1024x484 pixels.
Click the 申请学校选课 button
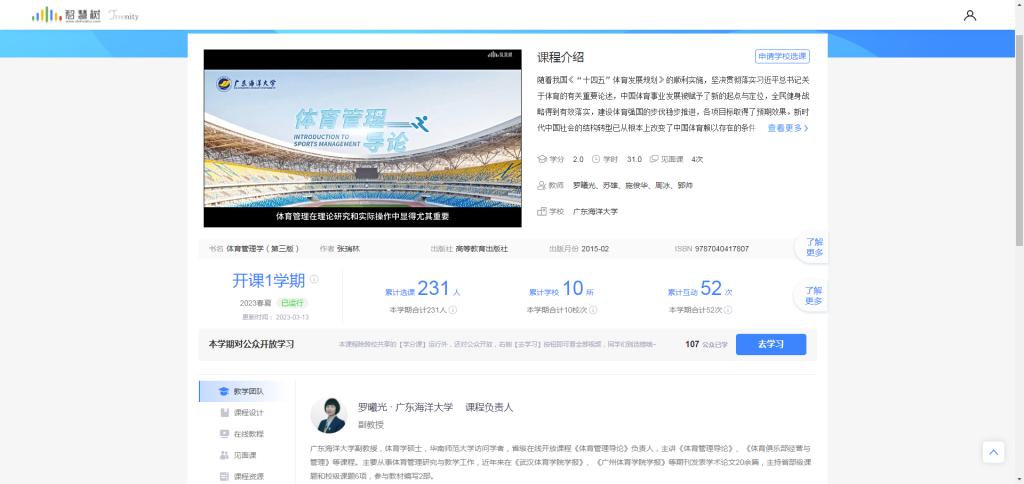pyautogui.click(x=782, y=57)
